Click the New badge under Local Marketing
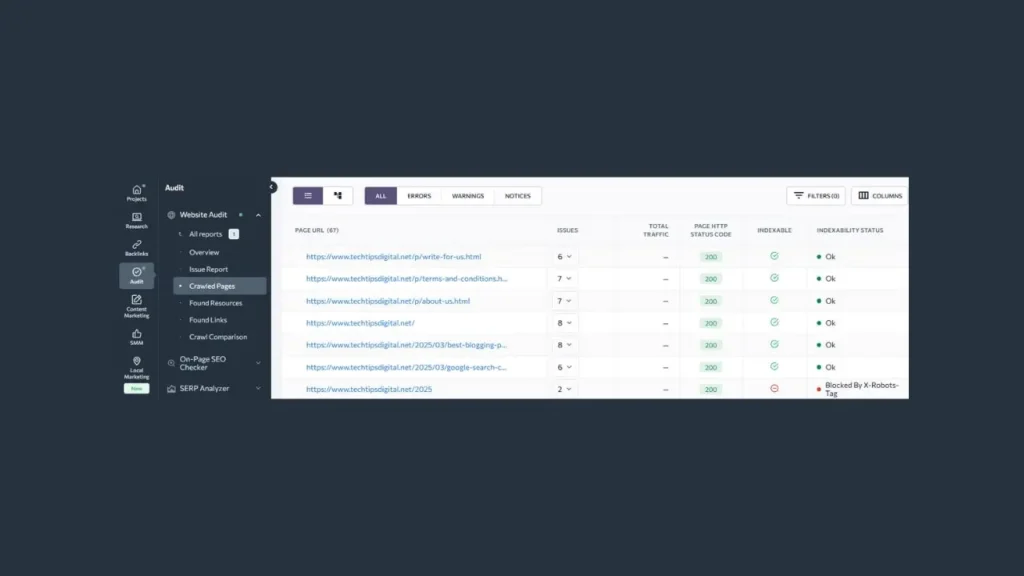 [x=136, y=389]
